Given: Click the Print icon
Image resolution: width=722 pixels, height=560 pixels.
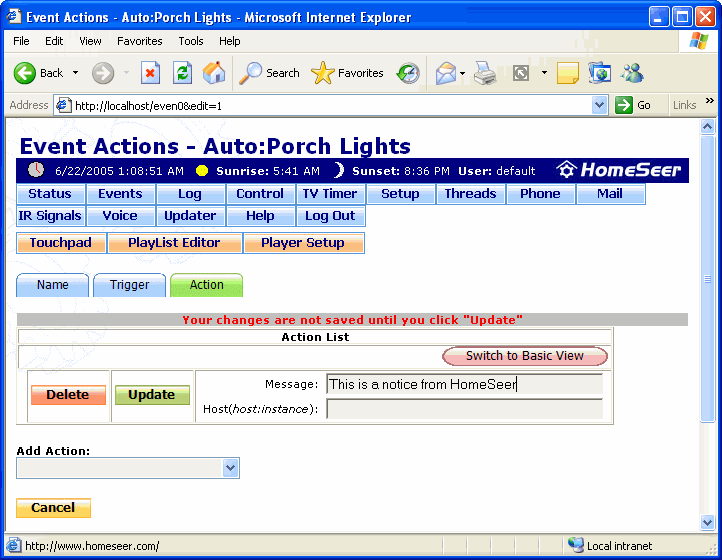Looking at the screenshot, I should pyautogui.click(x=485, y=73).
